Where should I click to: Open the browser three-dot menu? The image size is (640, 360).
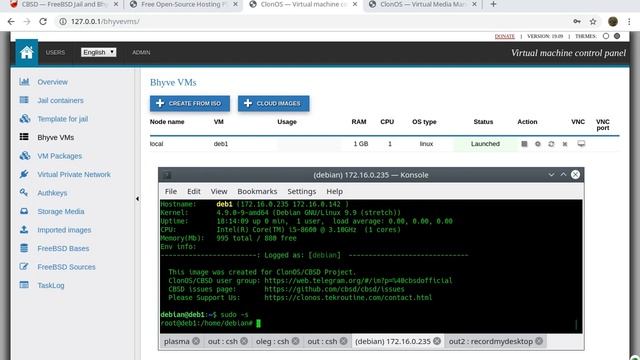click(629, 21)
